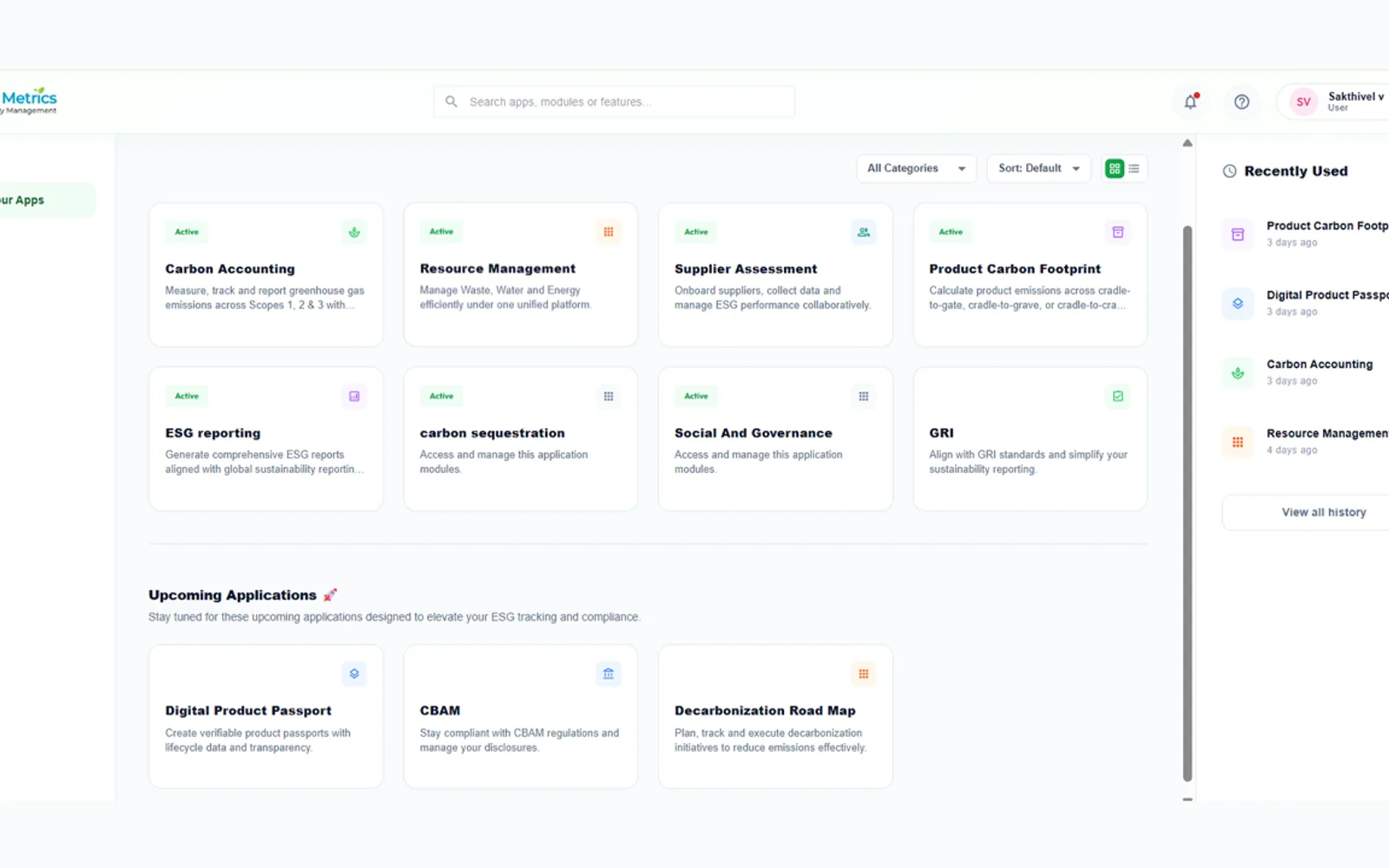Open the ESG reporting app title

point(213,433)
